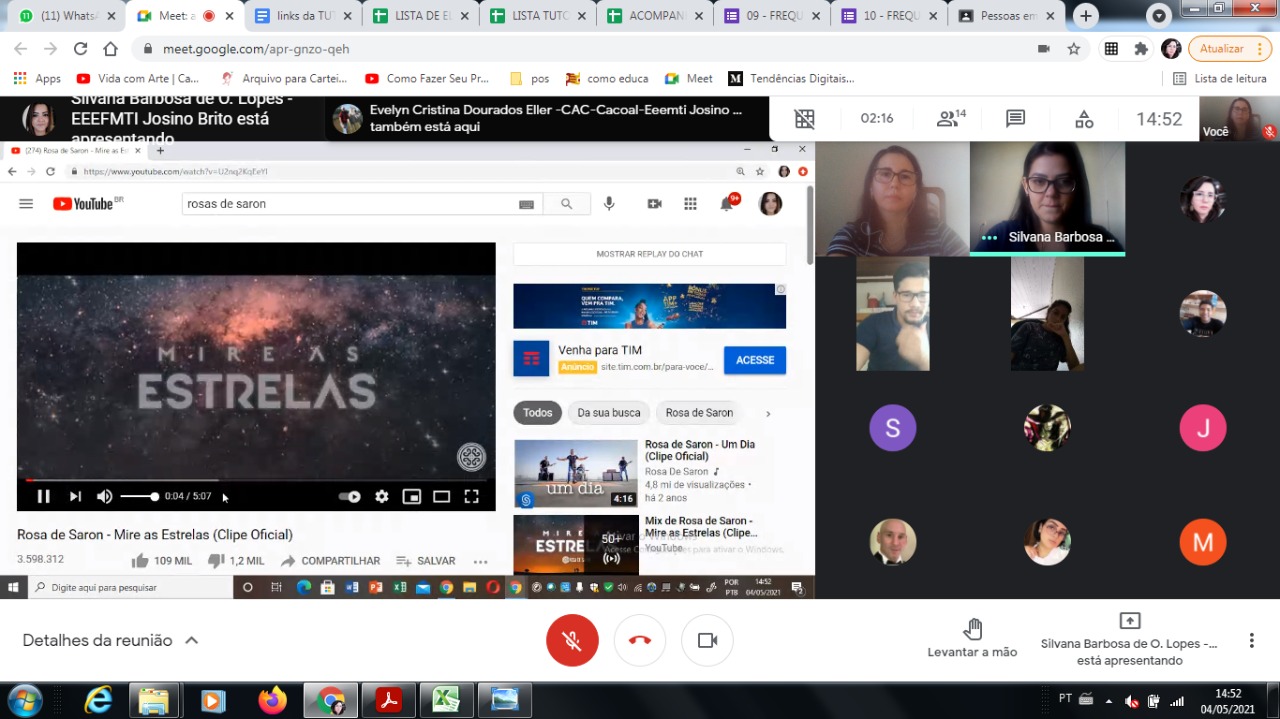
Task: Skip to next YouTube video
Action: pyautogui.click(x=75, y=496)
